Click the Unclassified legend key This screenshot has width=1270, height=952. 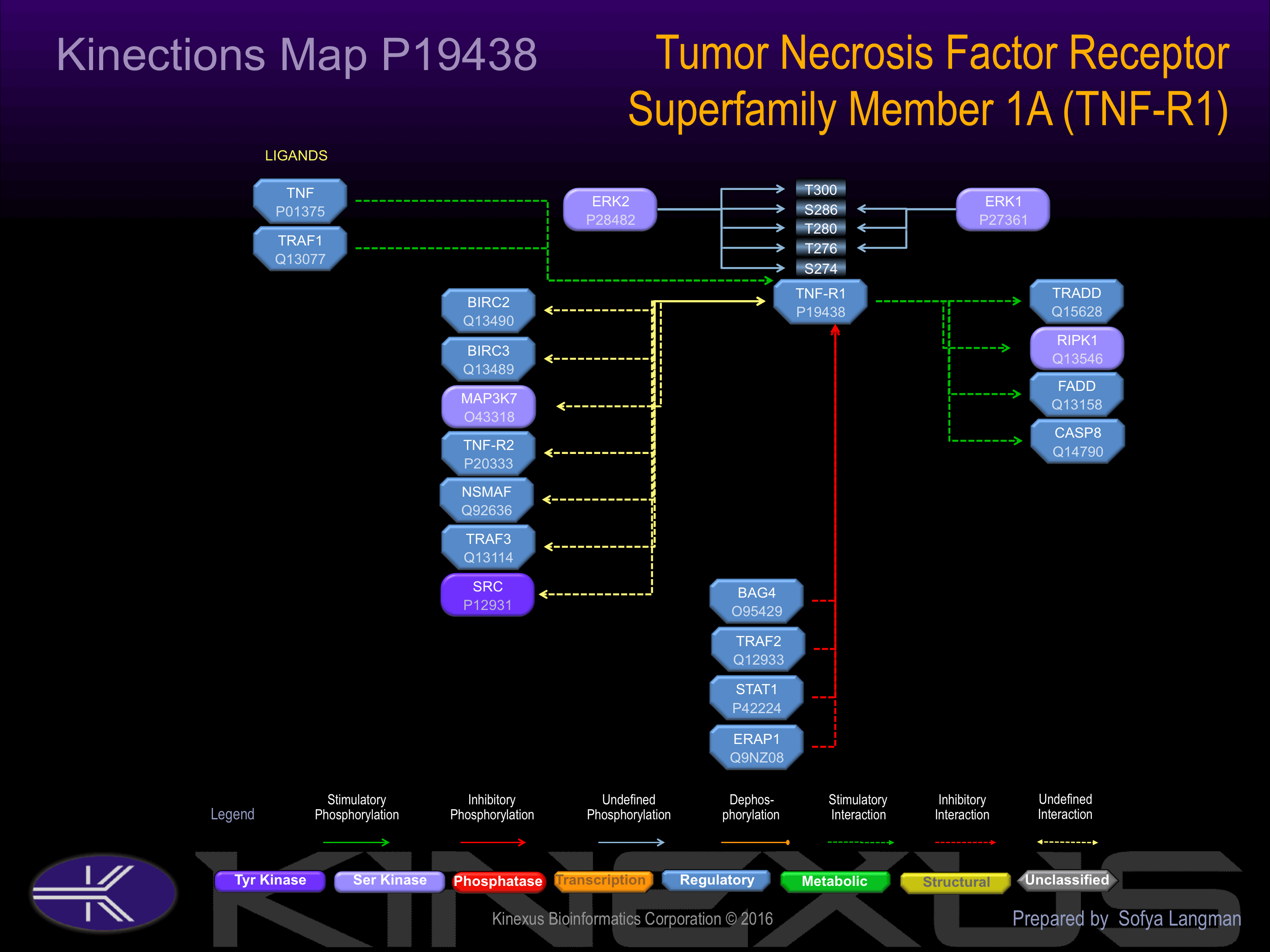coord(1066,880)
